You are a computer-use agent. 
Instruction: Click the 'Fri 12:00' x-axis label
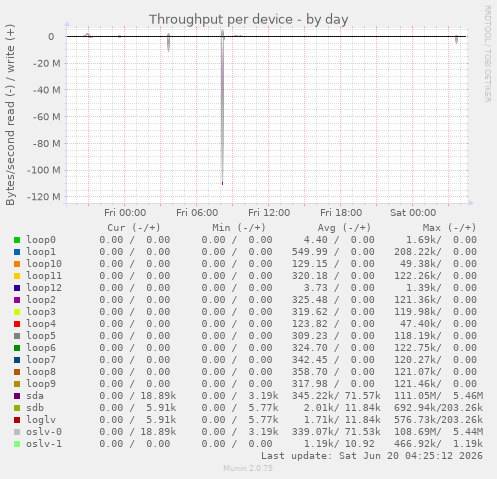point(269,213)
